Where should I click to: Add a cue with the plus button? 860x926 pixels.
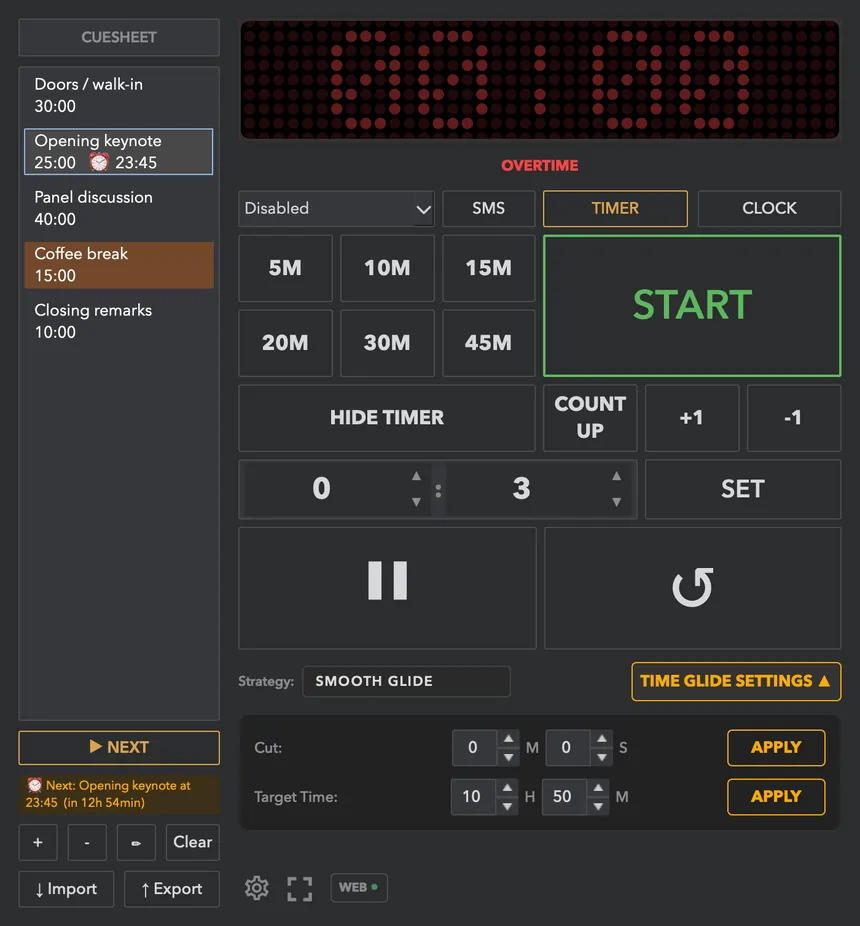point(38,843)
